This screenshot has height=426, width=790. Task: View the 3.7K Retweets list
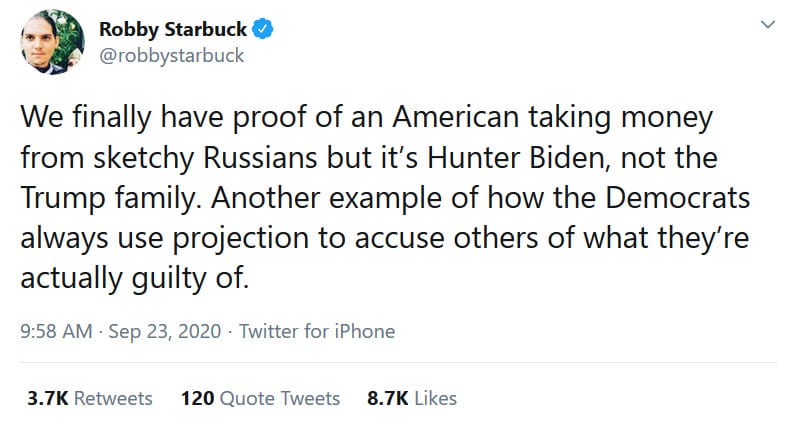click(x=90, y=398)
